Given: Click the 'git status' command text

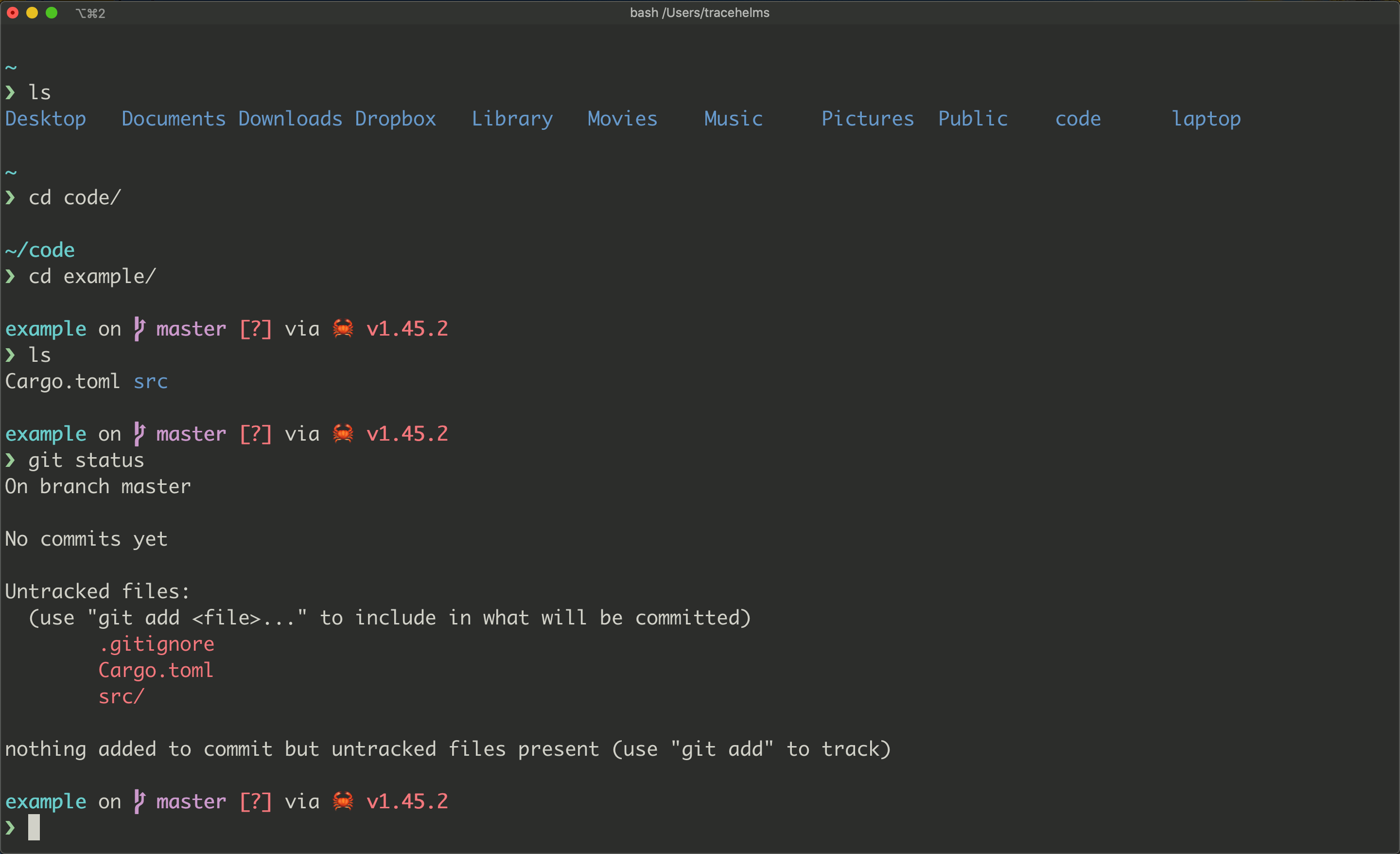Looking at the screenshot, I should tap(86, 460).
